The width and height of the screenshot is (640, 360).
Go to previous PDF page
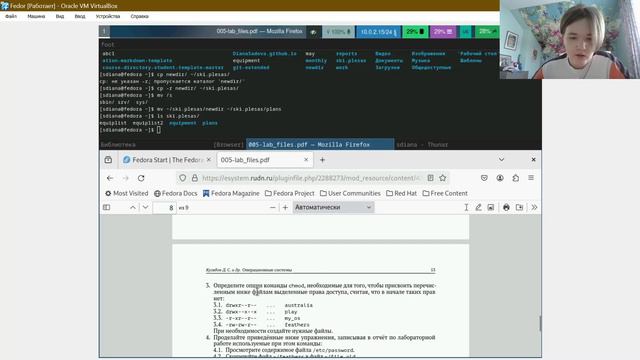click(133, 207)
